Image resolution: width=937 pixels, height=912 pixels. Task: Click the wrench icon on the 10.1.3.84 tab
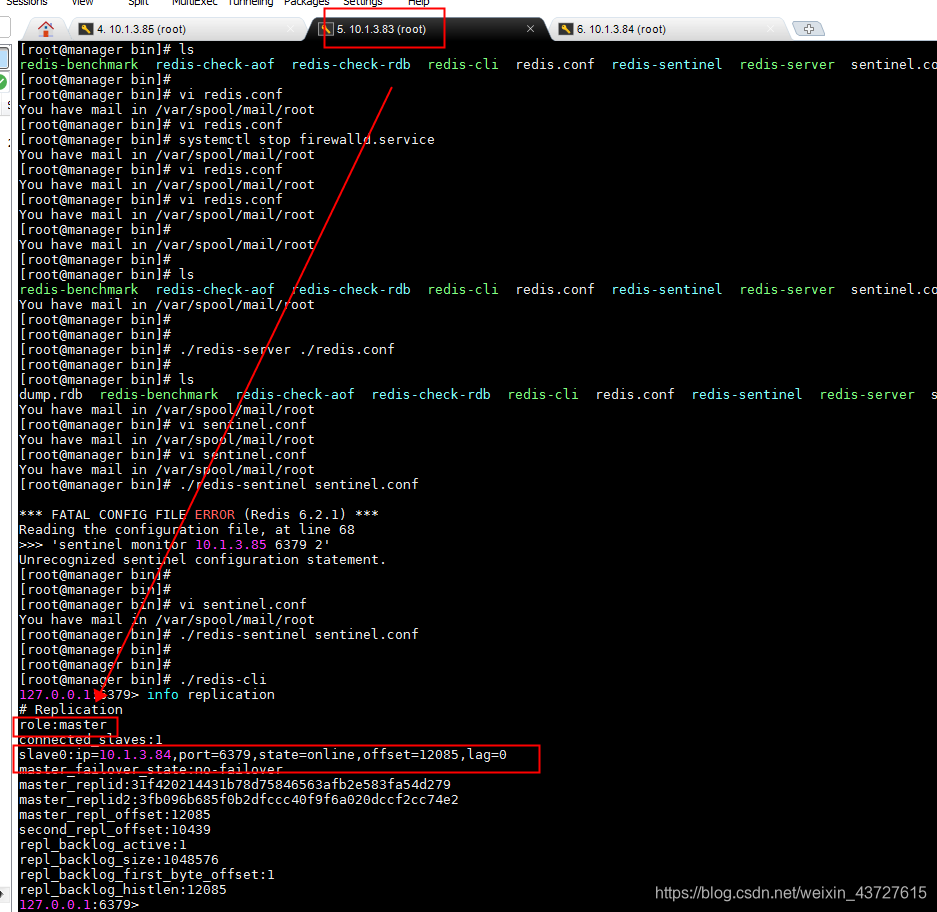(565, 29)
